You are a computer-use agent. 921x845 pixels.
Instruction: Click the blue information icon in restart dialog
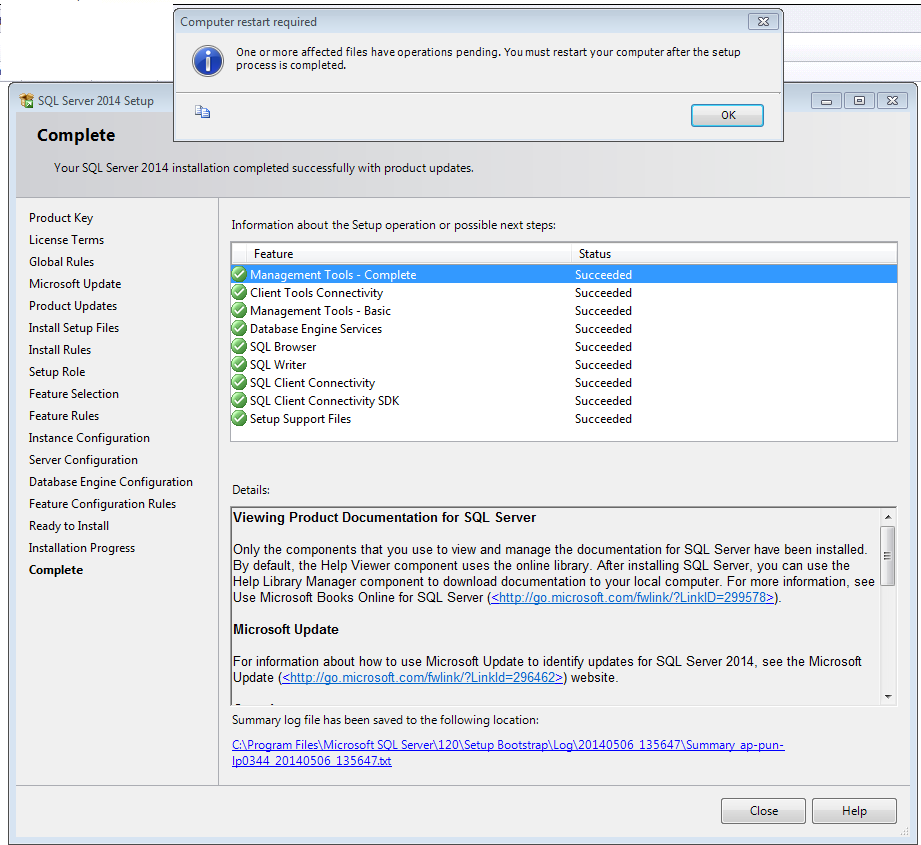[x=207, y=60]
